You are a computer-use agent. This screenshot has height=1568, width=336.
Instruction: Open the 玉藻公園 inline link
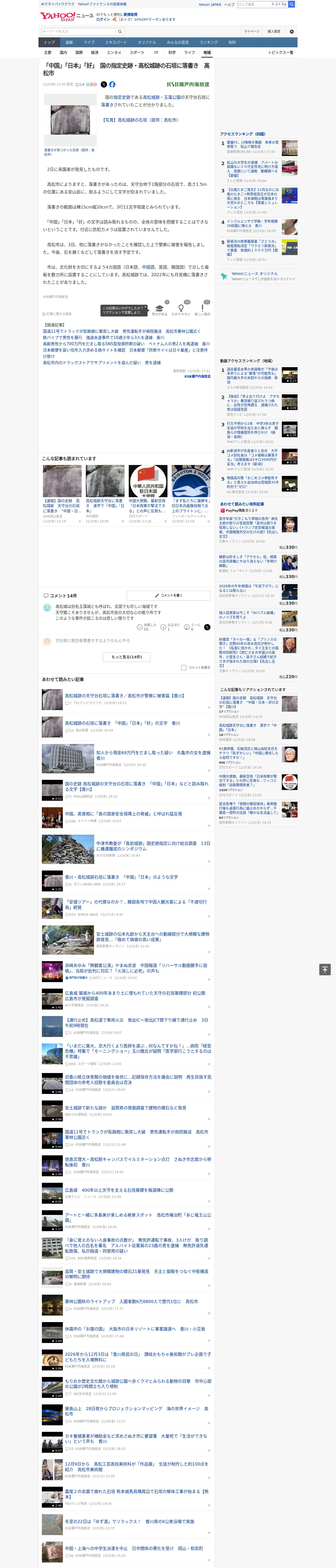(172, 97)
